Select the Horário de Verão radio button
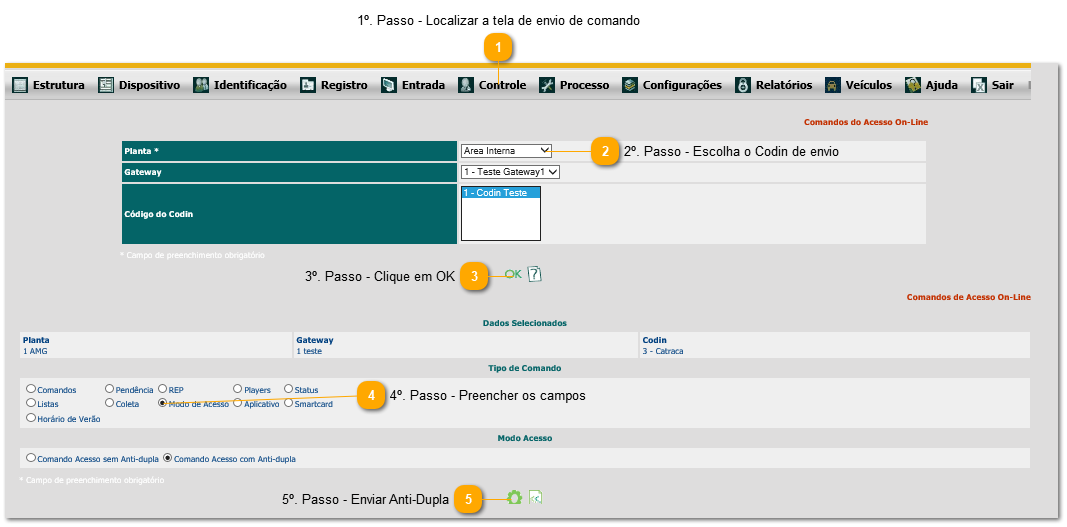1067x527 pixels. coord(31,418)
